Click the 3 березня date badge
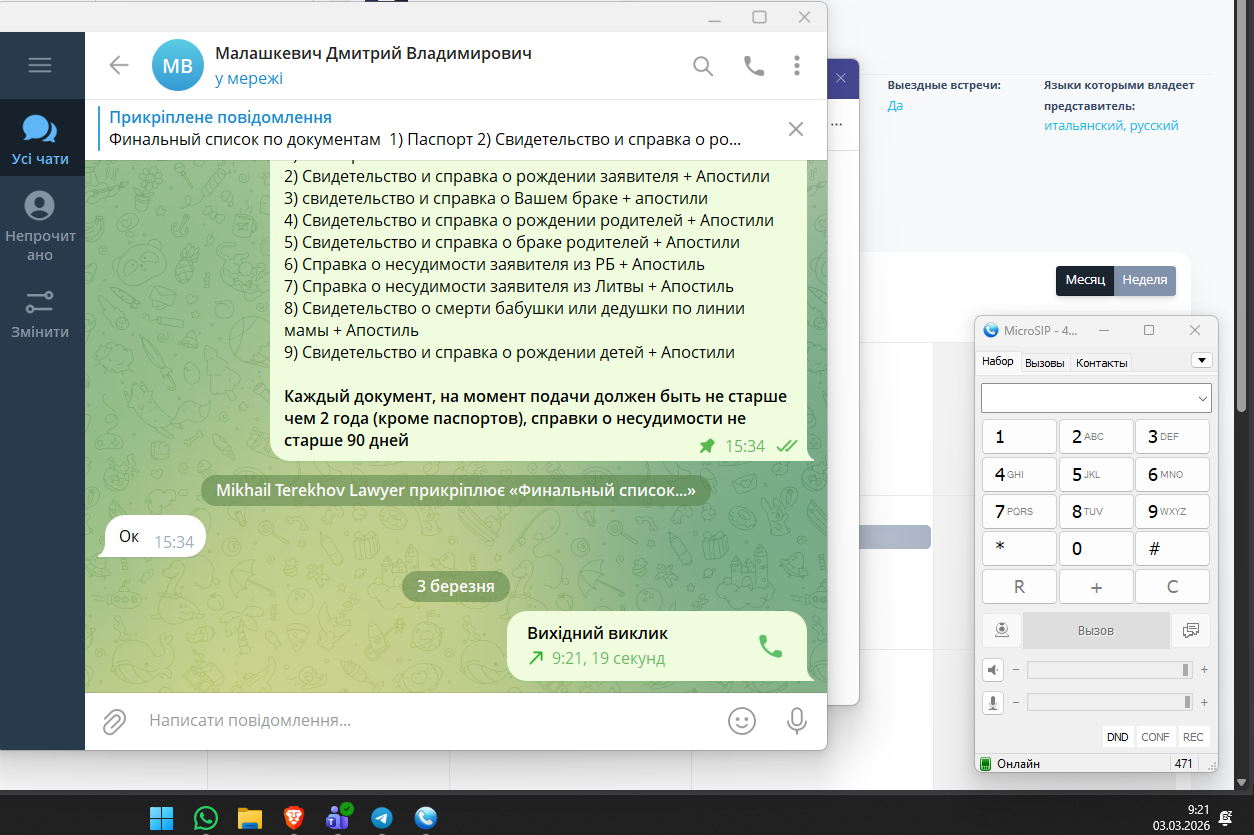 [455, 586]
